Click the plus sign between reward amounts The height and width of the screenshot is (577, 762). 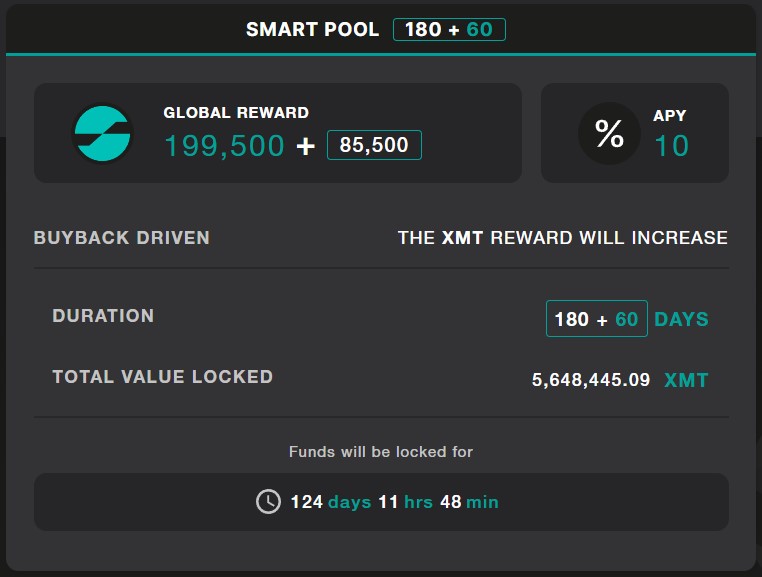point(306,146)
